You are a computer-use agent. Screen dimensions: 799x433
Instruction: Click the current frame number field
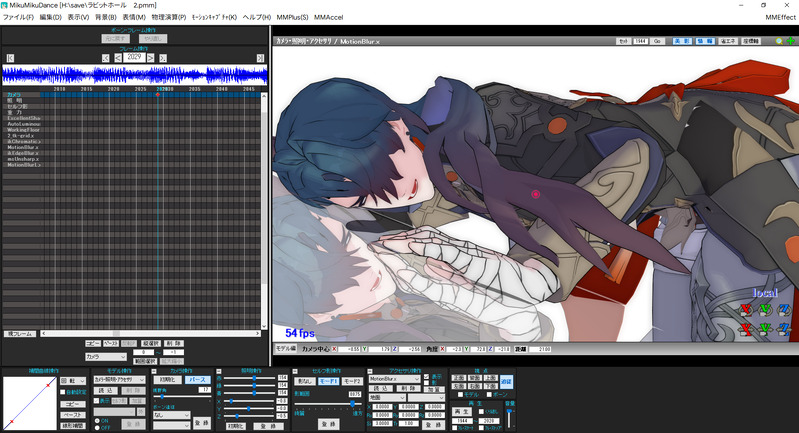point(135,57)
